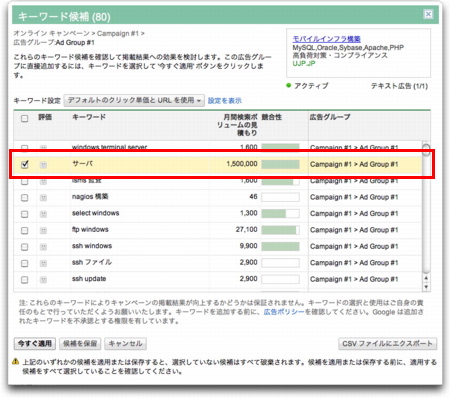450x398 pixels.
Task: Click rating face icon for ssh ファイル row
Action: [43, 263]
